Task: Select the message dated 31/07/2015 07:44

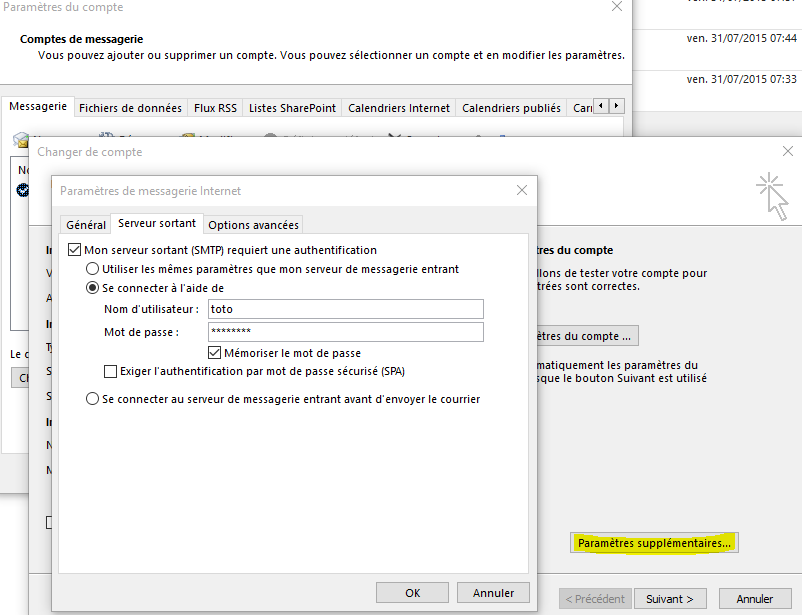Action: pyautogui.click(x=717, y=50)
